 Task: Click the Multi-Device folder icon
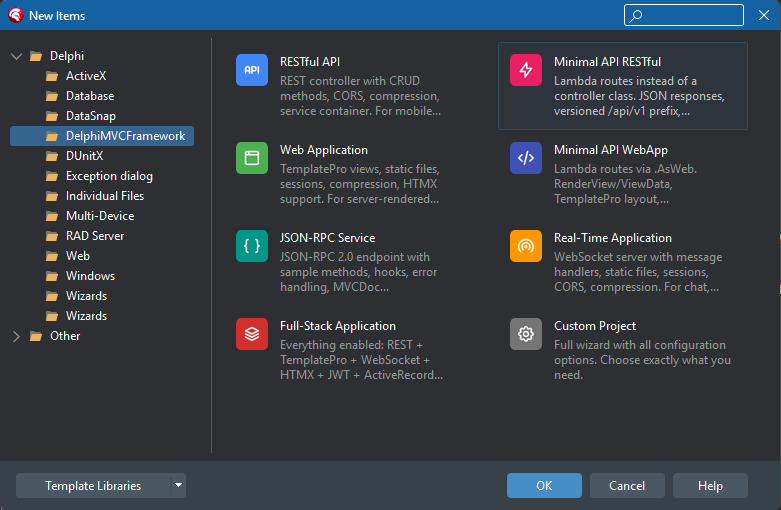[x=52, y=216]
